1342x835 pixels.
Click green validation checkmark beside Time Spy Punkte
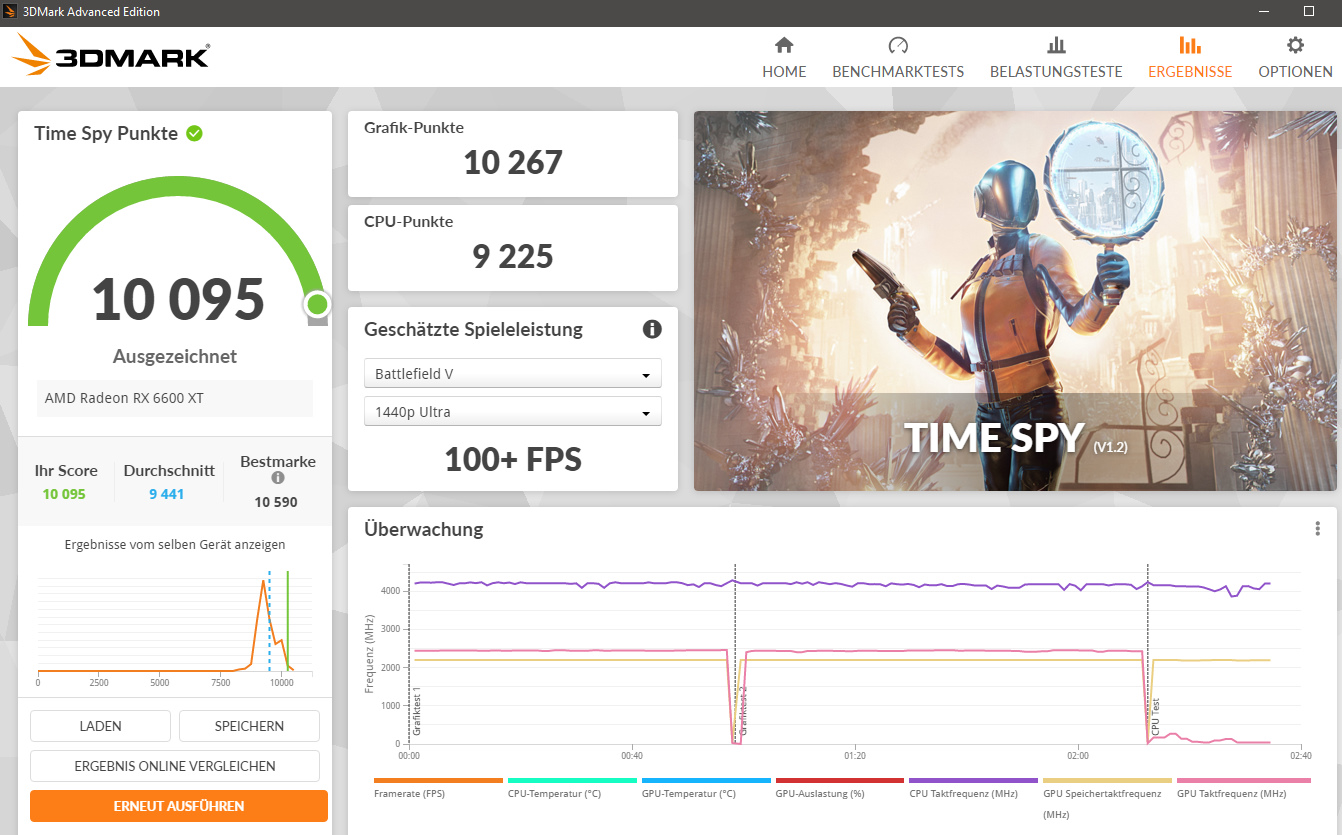194,133
